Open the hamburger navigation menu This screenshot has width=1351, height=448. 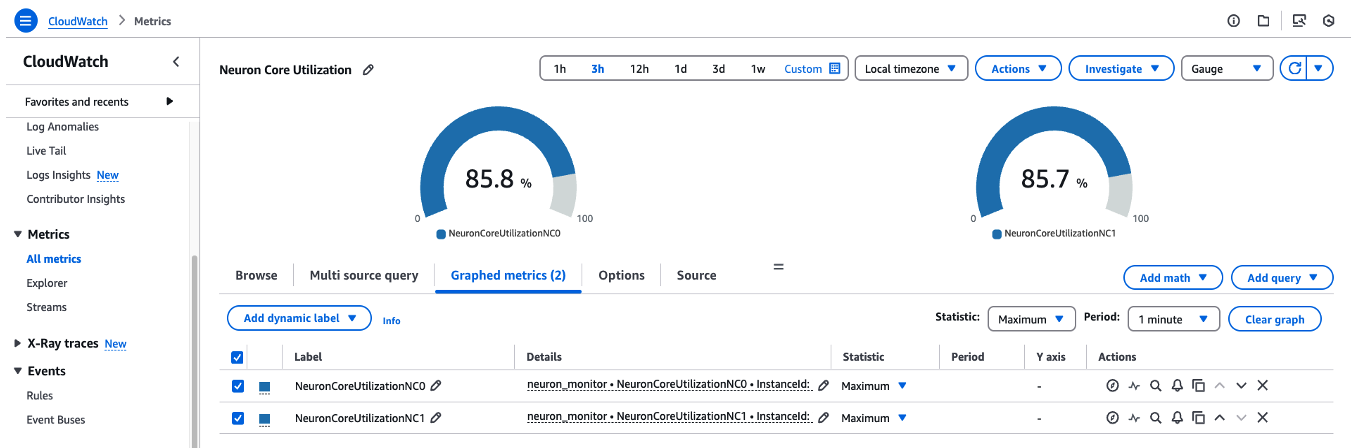[27, 20]
